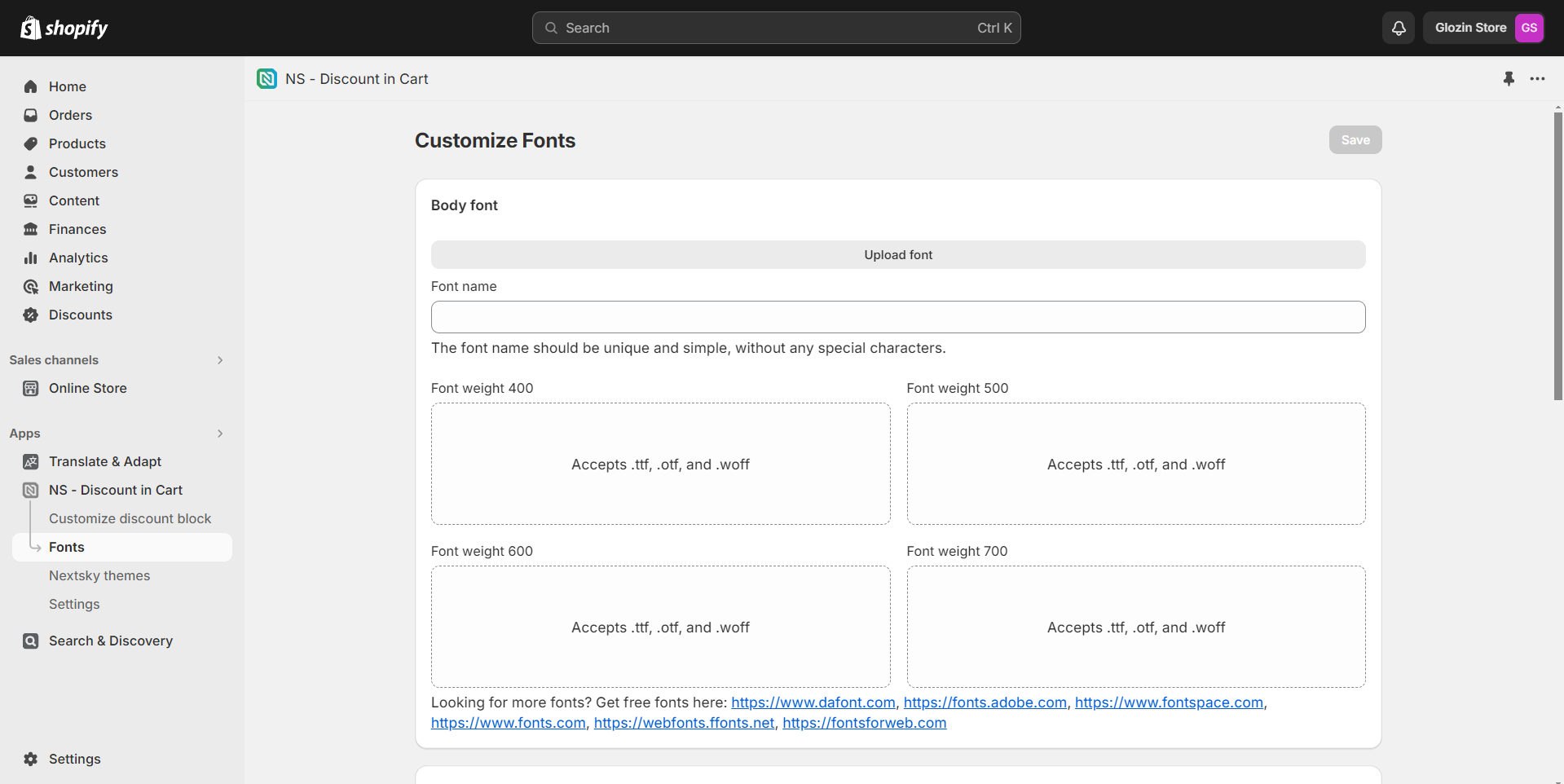Open the notifications bell
This screenshot has width=1564, height=784.
(x=1398, y=28)
